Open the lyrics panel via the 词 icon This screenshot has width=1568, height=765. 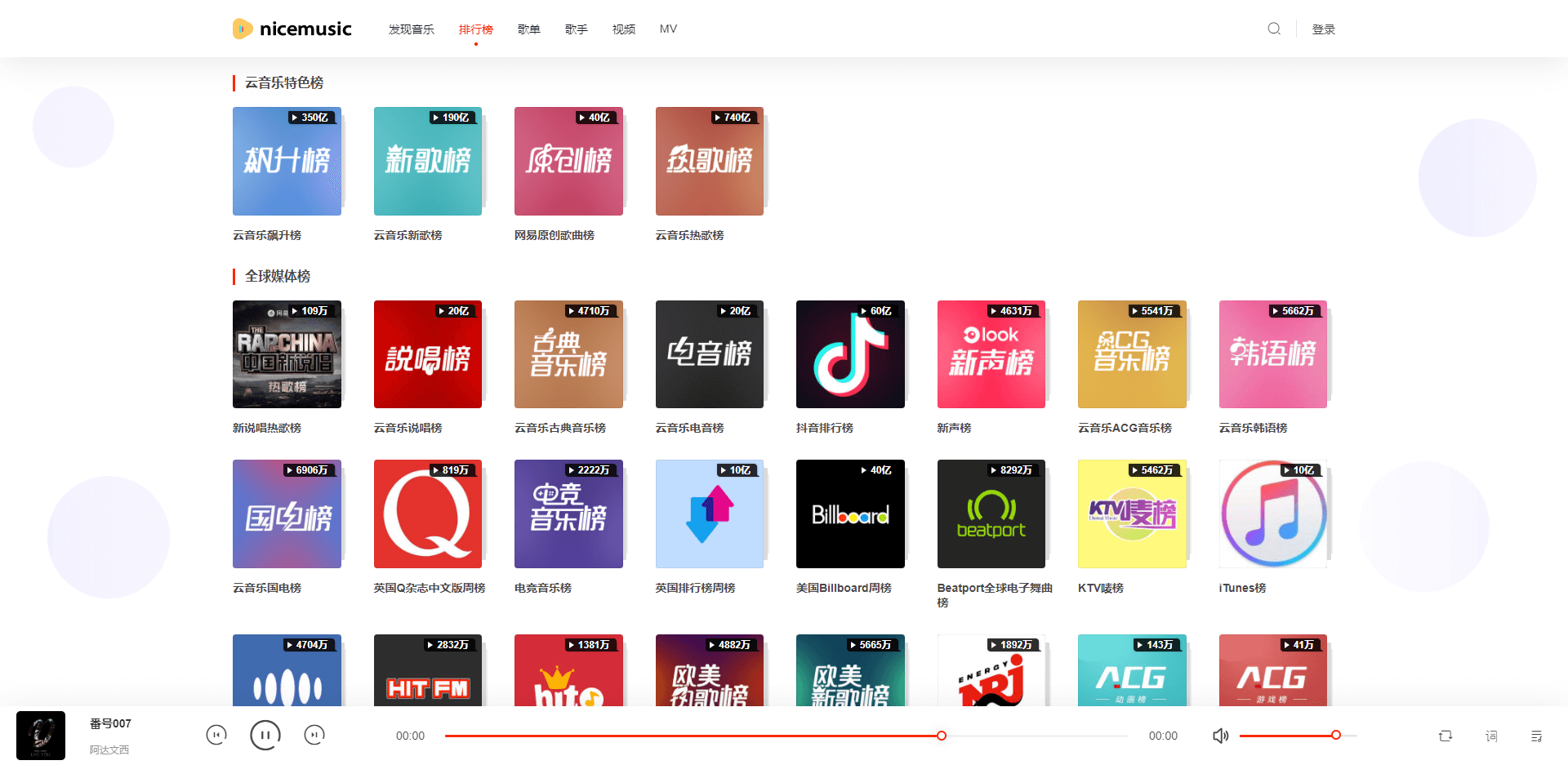pyautogui.click(x=1490, y=736)
